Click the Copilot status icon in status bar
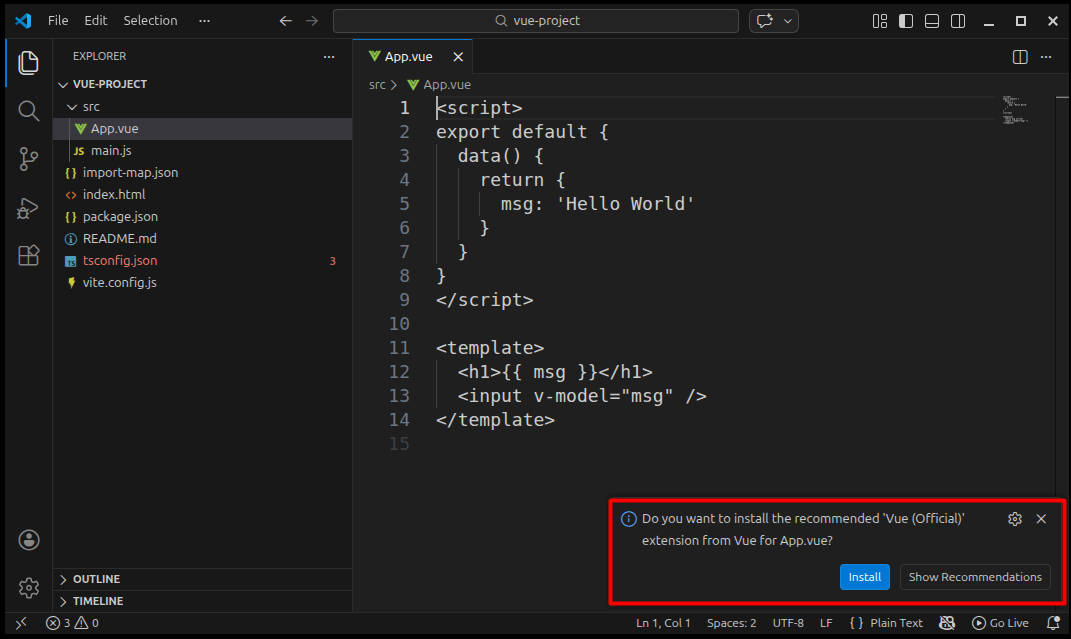This screenshot has width=1071, height=639. point(947,623)
